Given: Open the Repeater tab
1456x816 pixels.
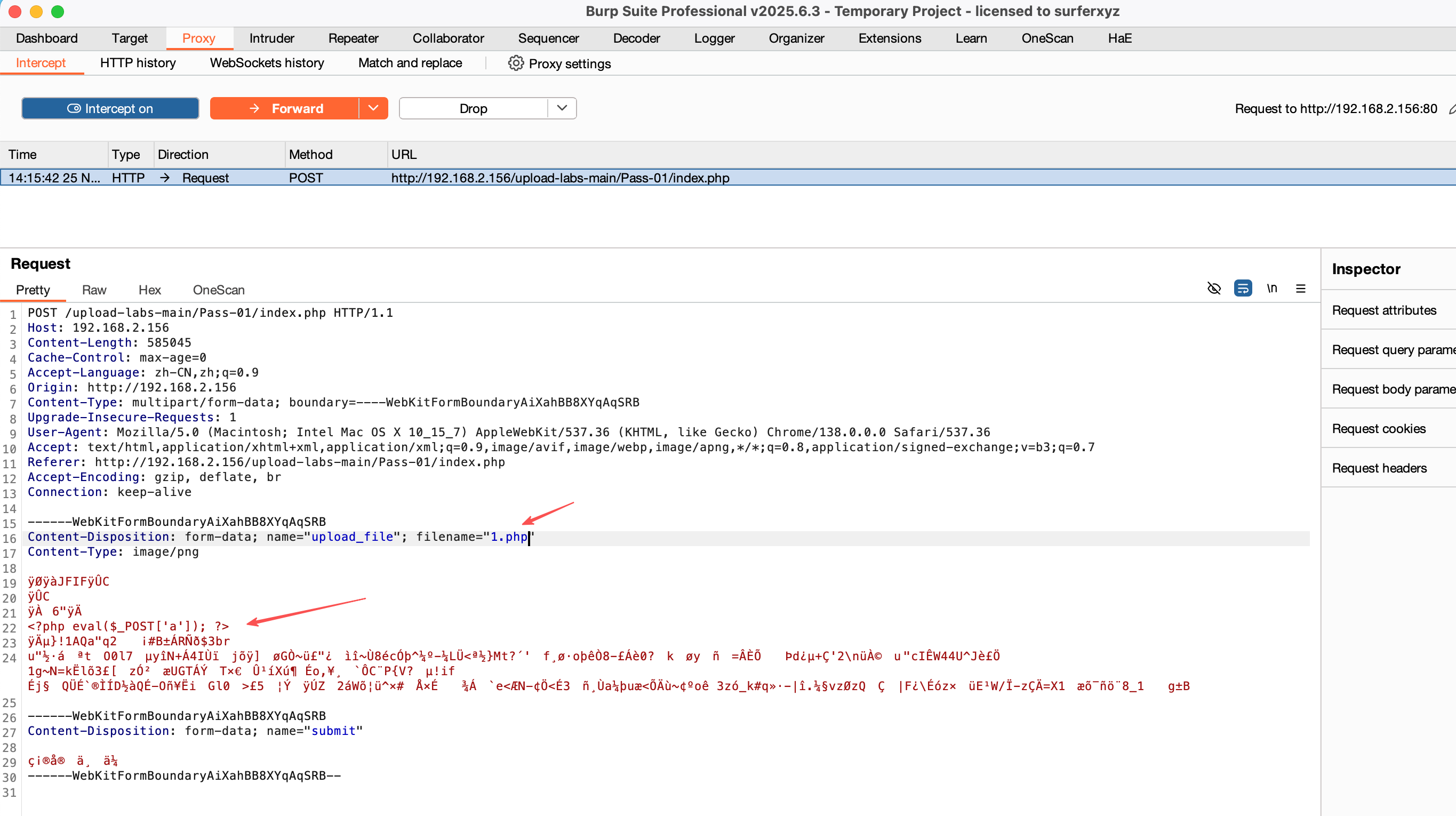Looking at the screenshot, I should pos(353,38).
